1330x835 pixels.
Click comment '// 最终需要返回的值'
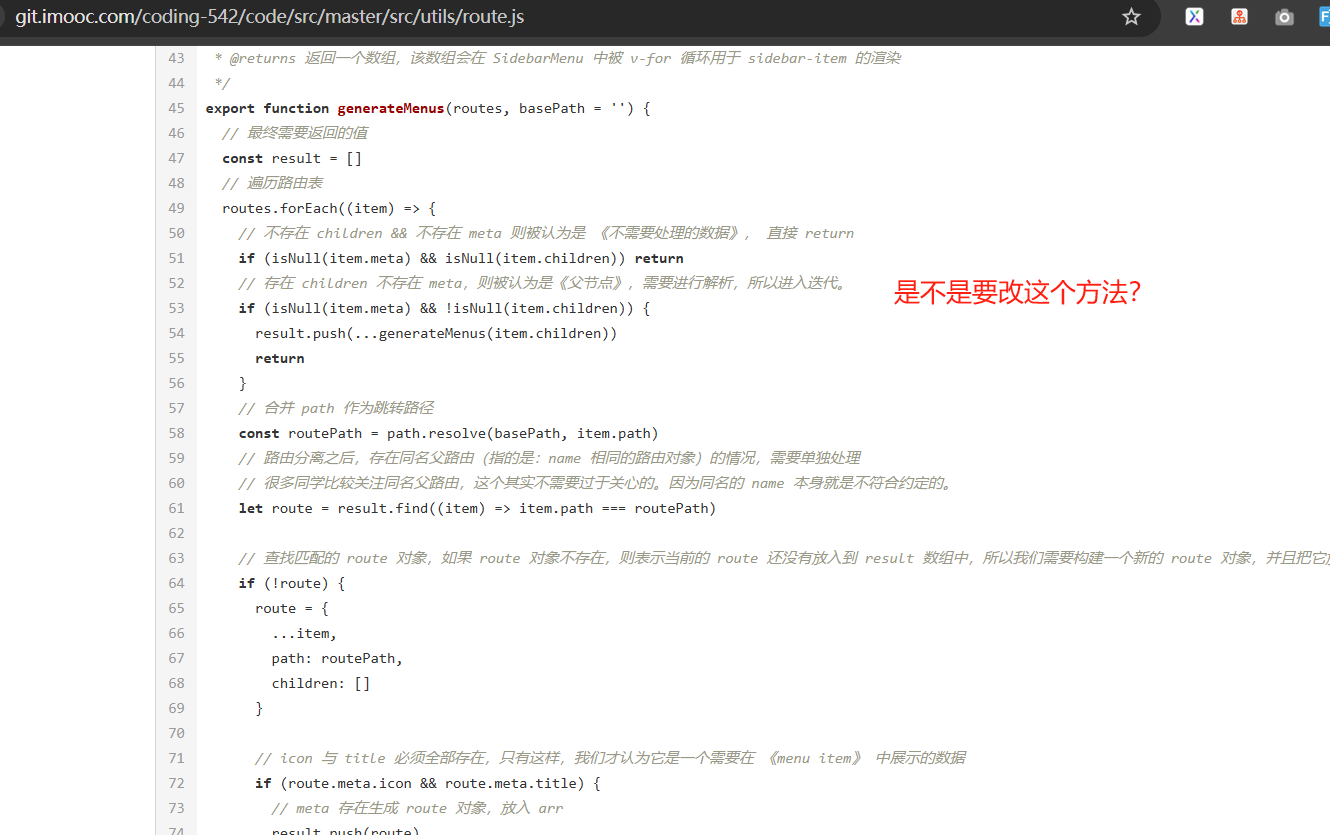click(295, 133)
